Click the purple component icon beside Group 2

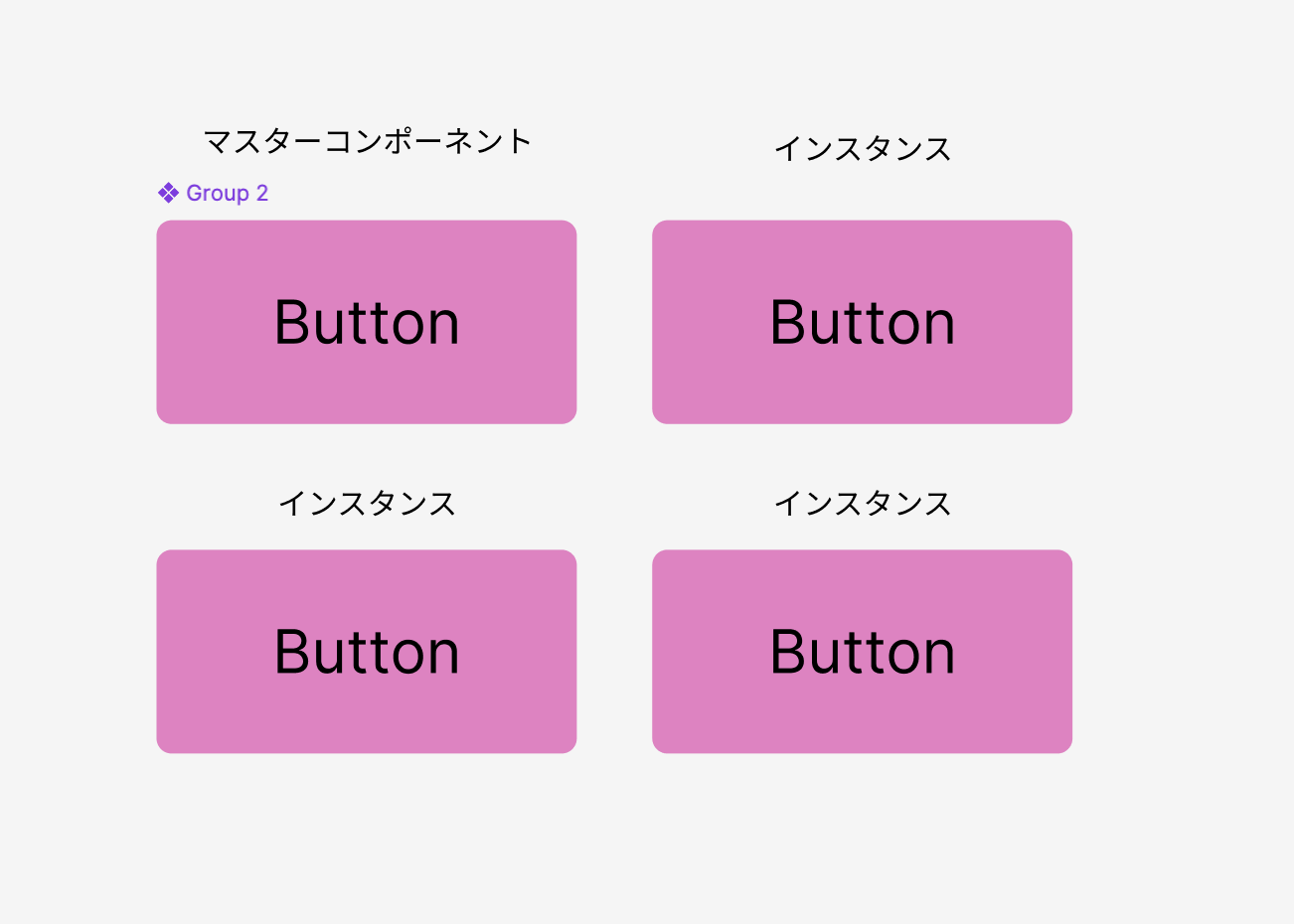pyautogui.click(x=168, y=193)
